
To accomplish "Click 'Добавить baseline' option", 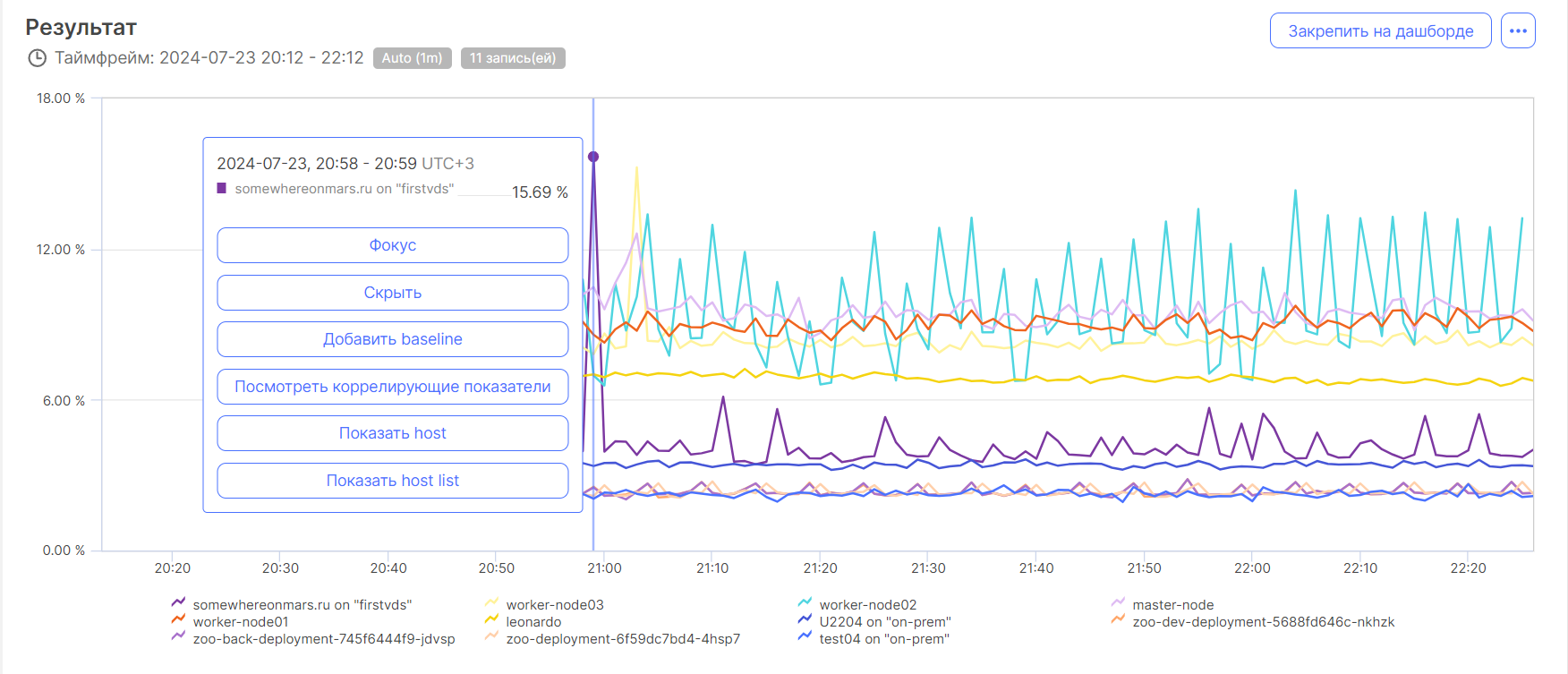I will (x=392, y=339).
